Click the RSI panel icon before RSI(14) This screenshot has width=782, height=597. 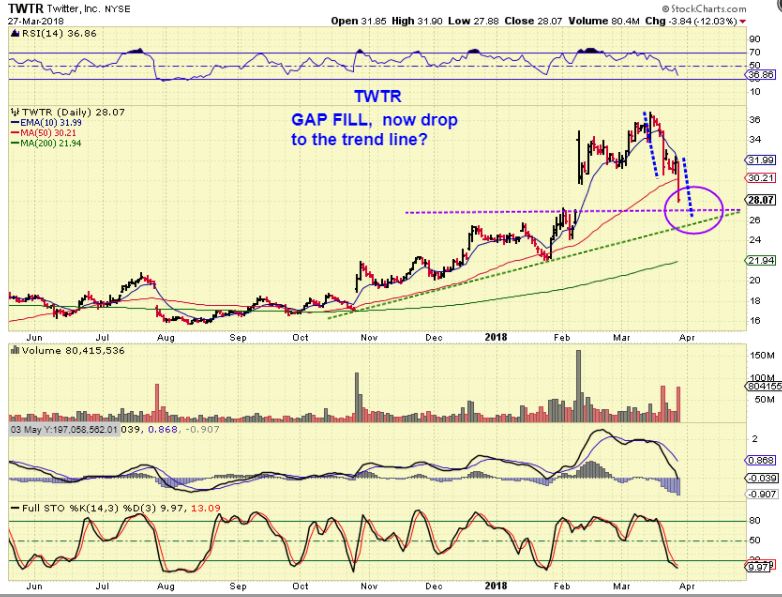[x=14, y=34]
